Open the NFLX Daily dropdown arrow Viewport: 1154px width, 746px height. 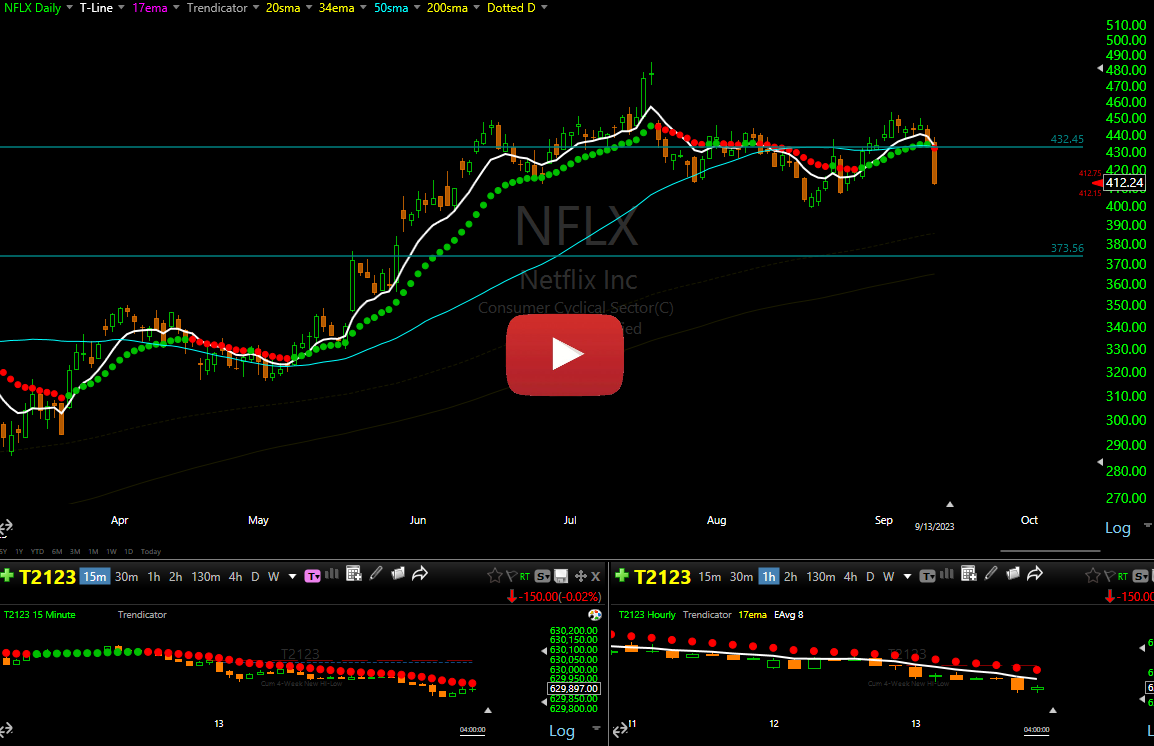click(69, 7)
